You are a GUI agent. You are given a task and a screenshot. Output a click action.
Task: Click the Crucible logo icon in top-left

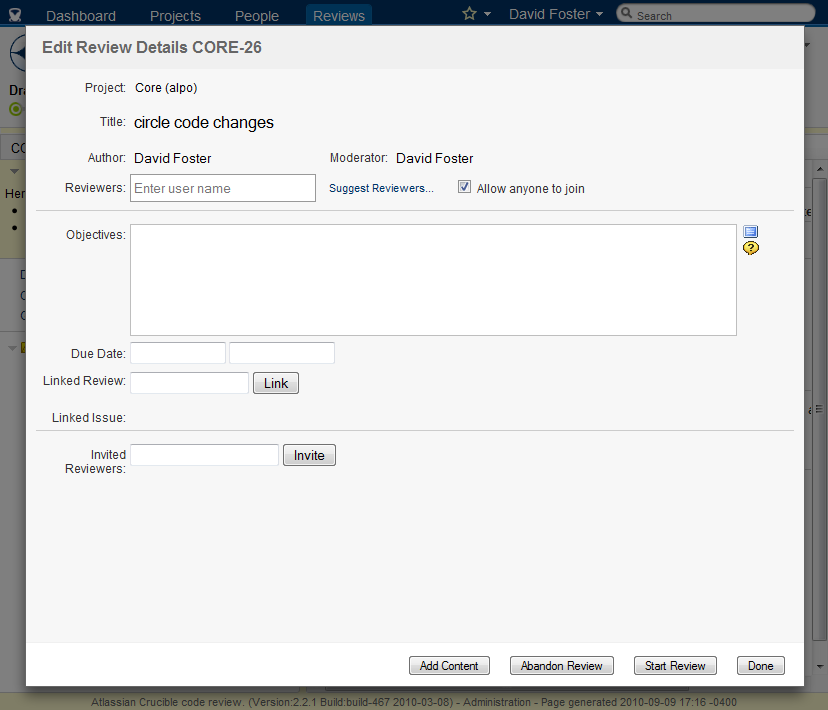[x=15, y=15]
